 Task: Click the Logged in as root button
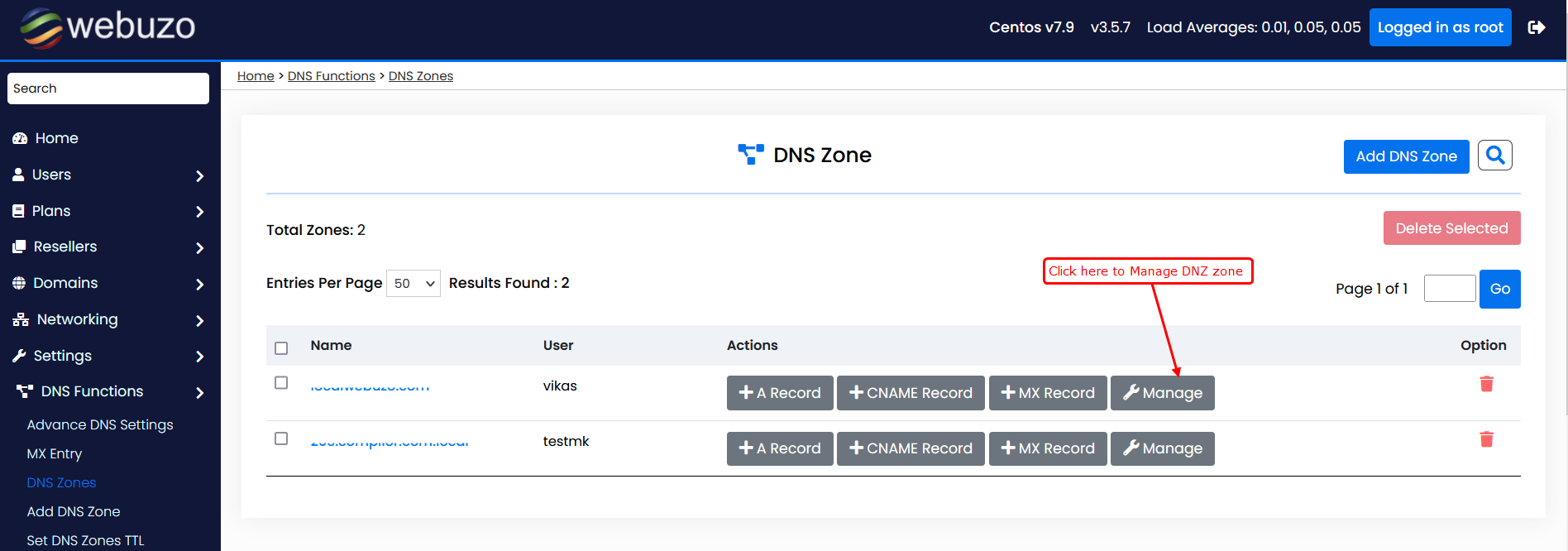coord(1440,26)
